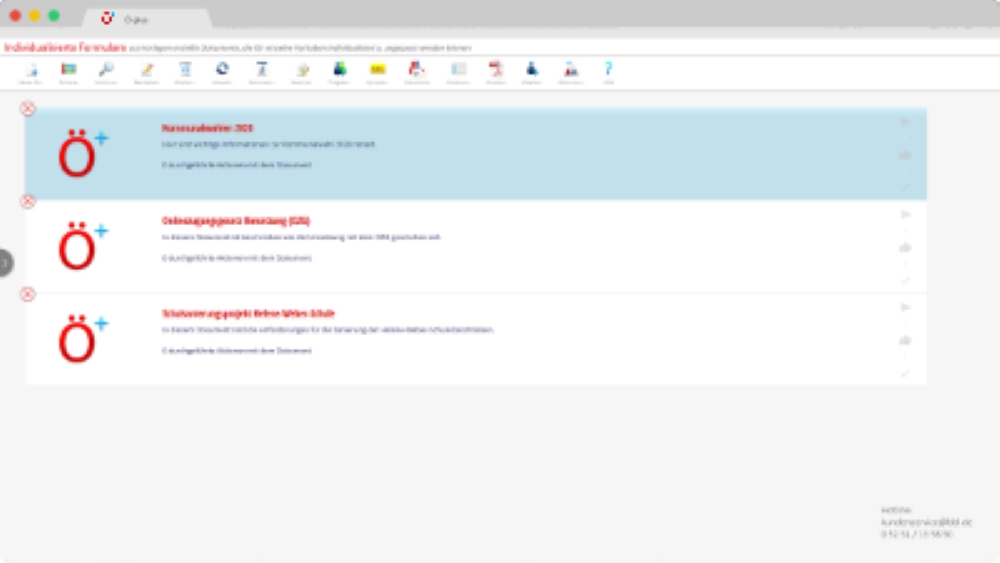1000x563 pixels.
Task: Click the Ö+ logo thumbnail in Schulsanierungsprojekt row
Action: coord(83,339)
